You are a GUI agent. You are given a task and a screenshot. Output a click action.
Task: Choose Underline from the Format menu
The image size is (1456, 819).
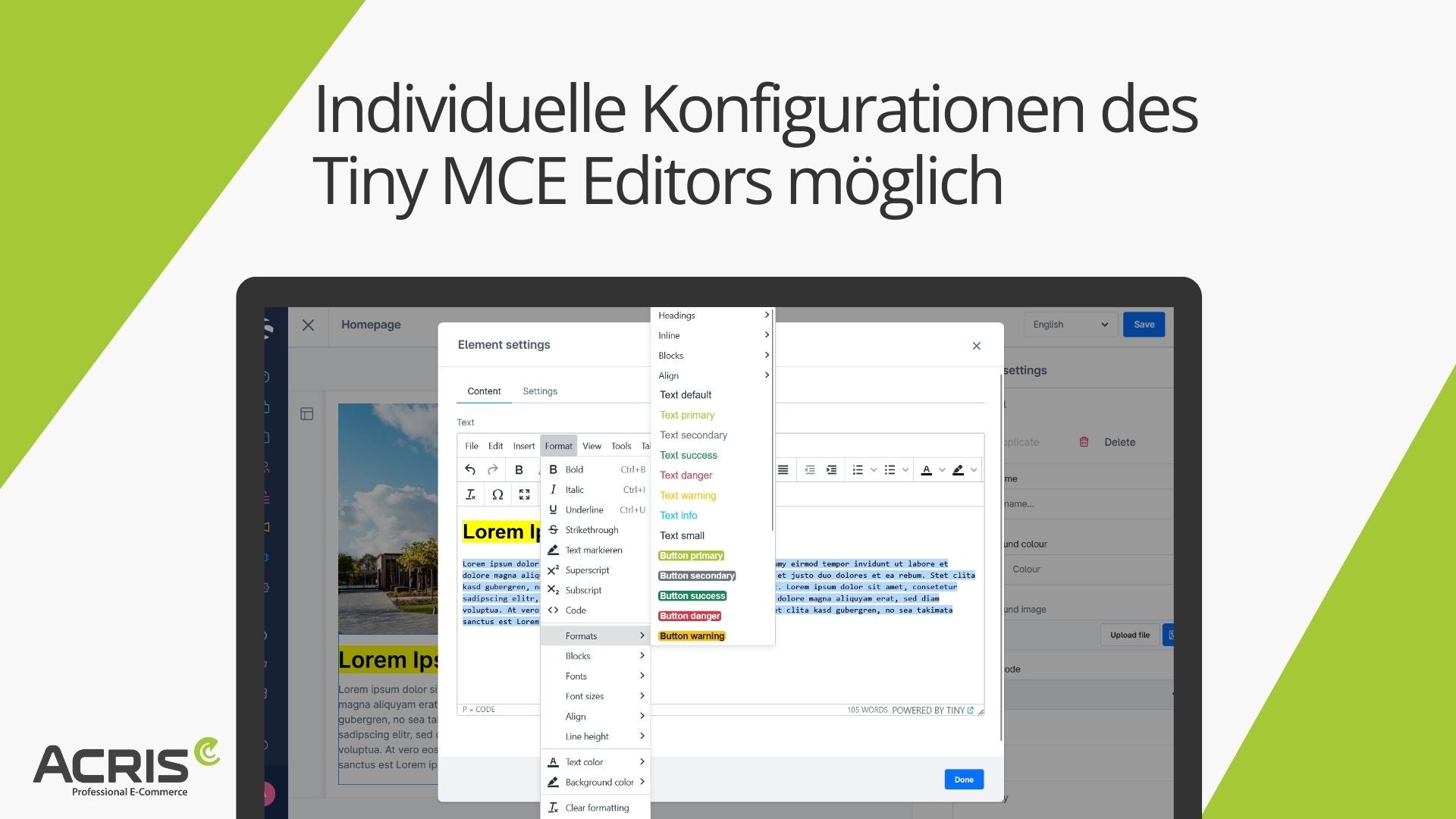click(x=595, y=510)
